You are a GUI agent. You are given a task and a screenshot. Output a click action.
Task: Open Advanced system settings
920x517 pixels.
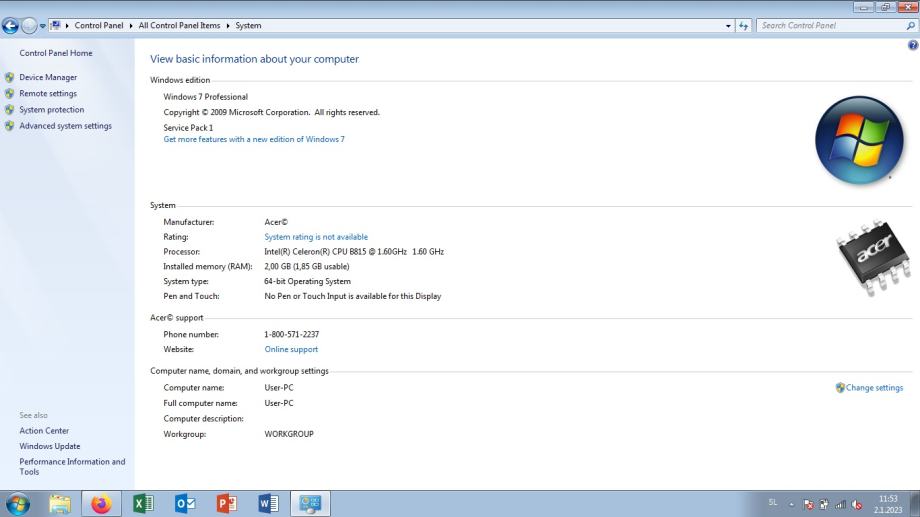point(65,126)
